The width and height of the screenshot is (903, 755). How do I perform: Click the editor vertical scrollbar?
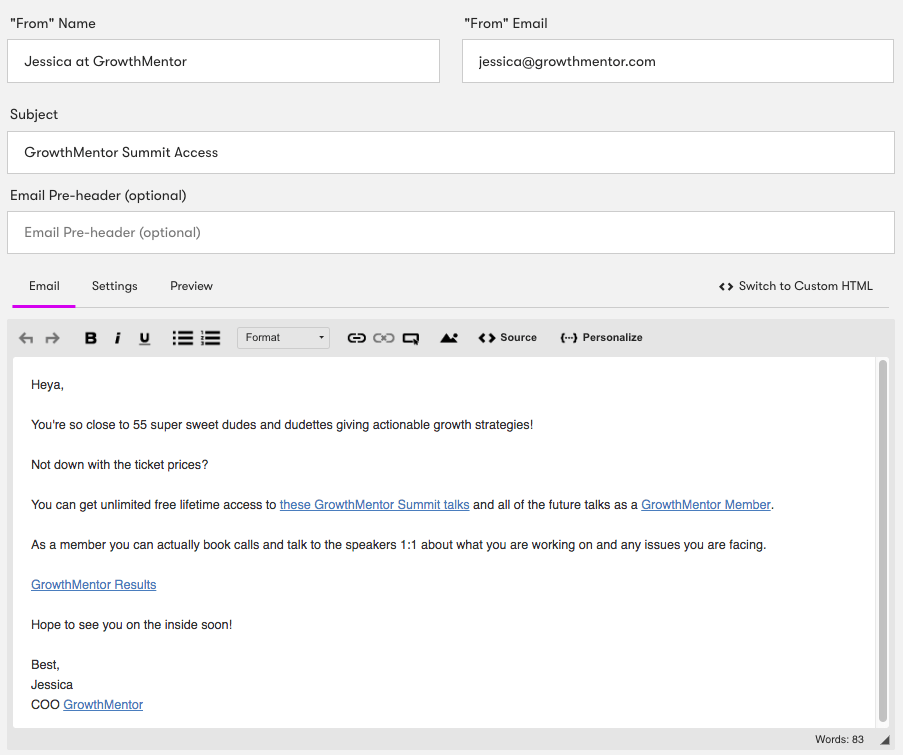[883, 540]
